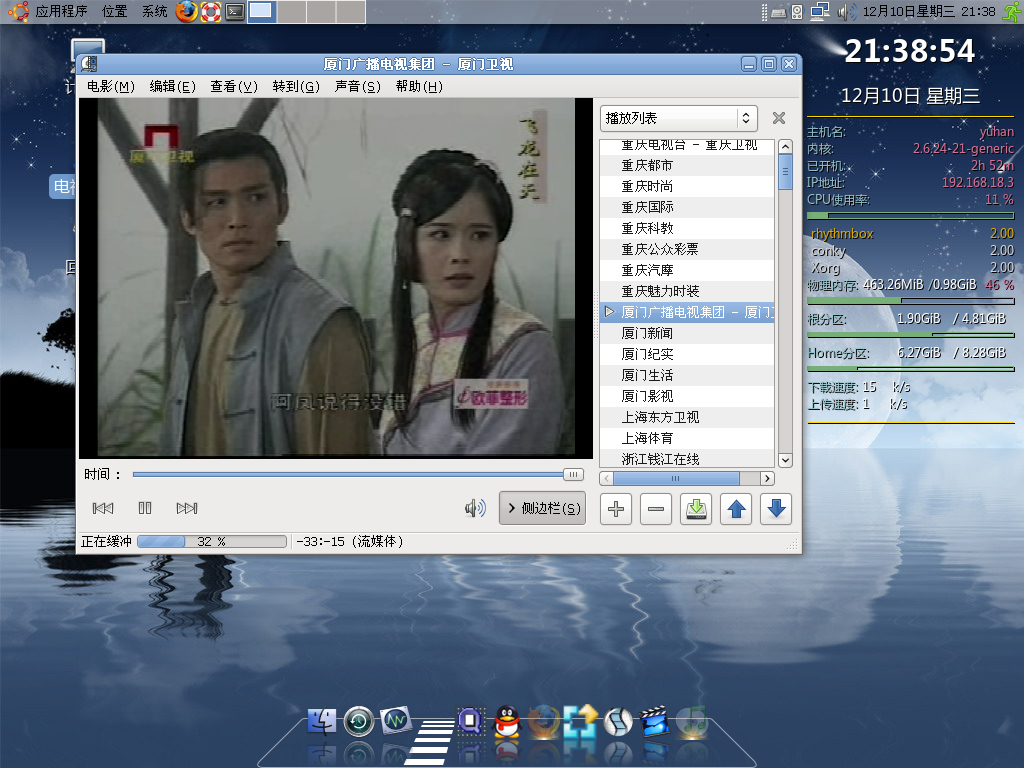Click playlist vertical scrollbar thumb

[x=786, y=172]
